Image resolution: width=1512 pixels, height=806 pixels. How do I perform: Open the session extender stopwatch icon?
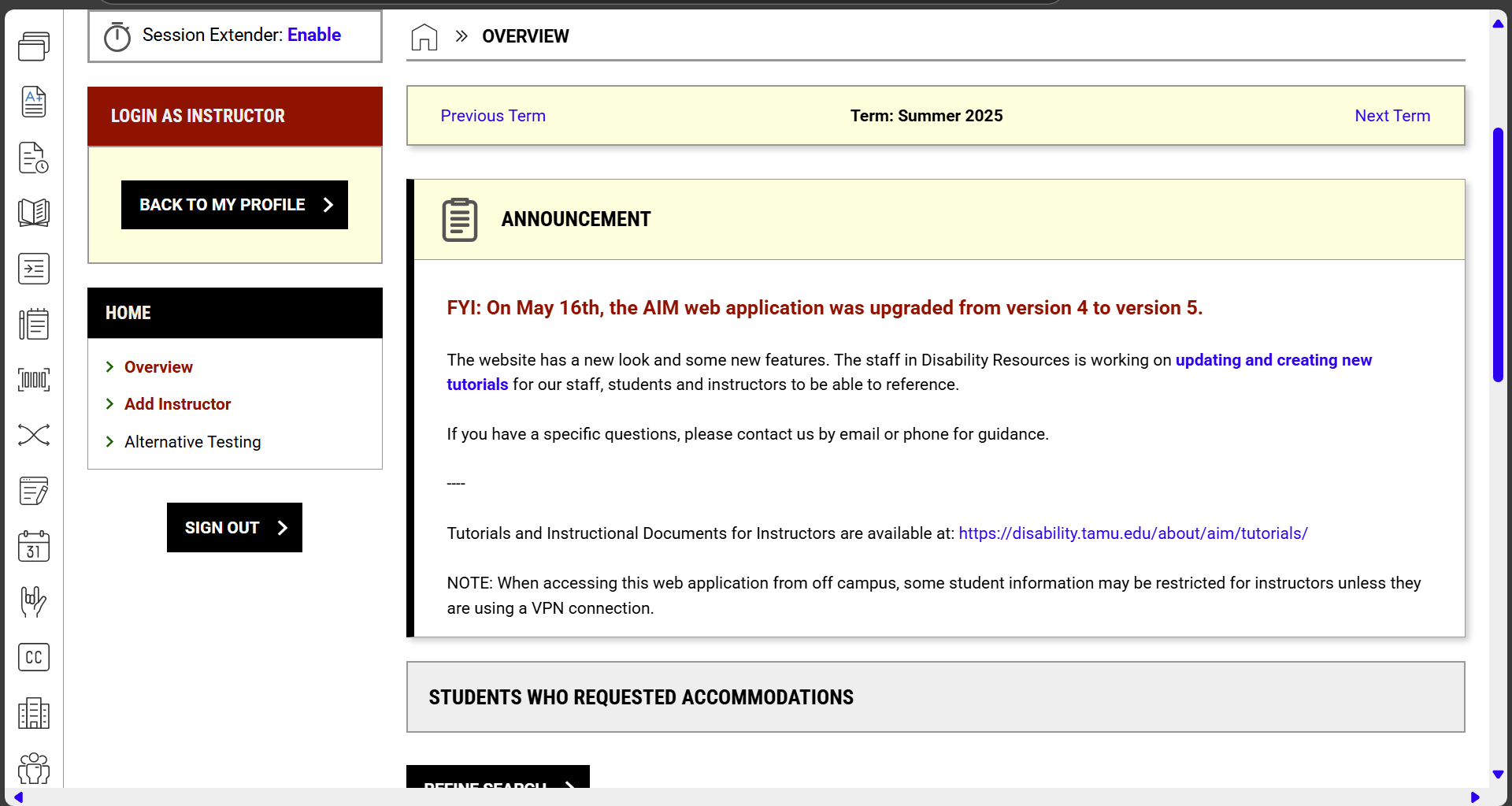[117, 35]
